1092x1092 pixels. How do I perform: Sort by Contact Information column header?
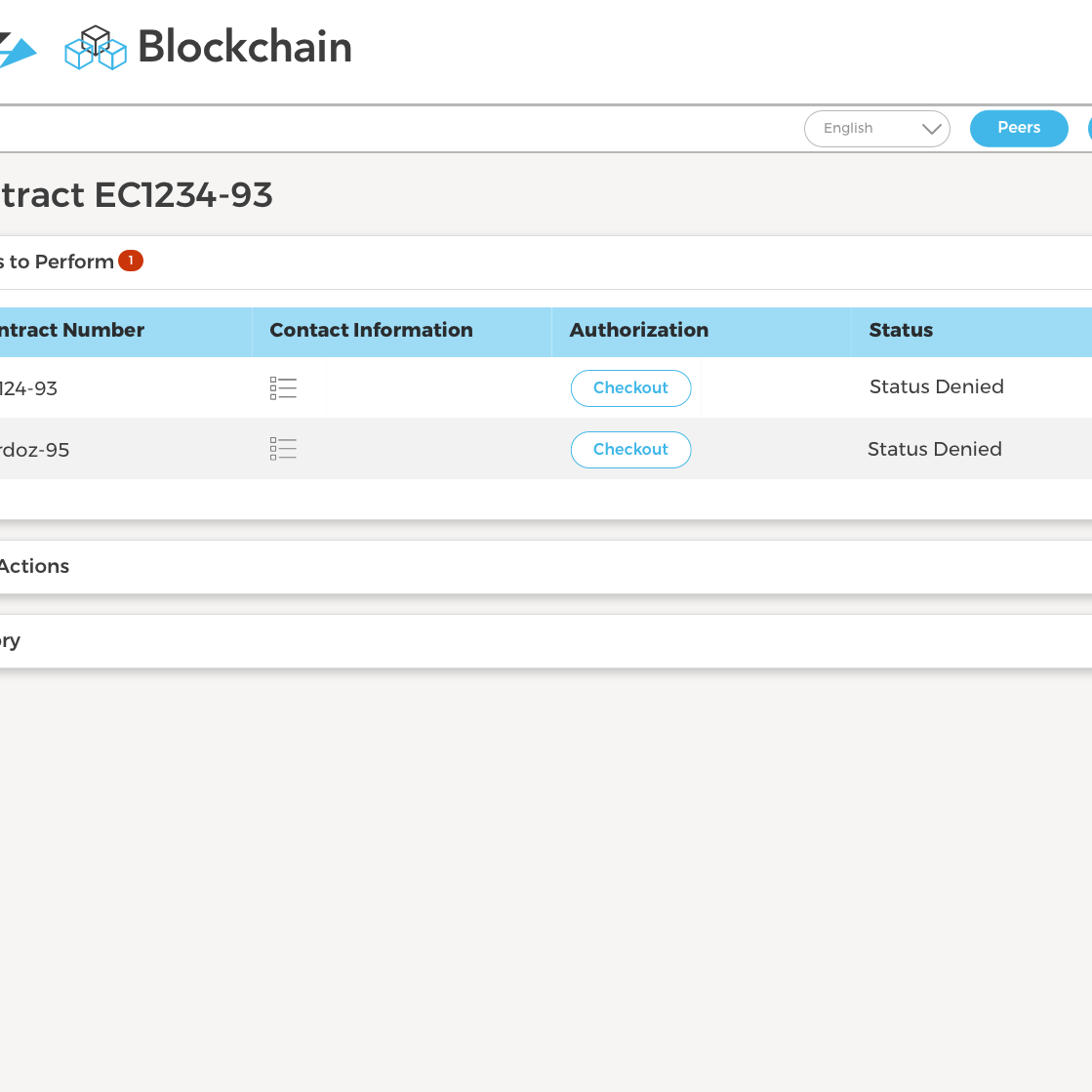pyautogui.click(x=371, y=330)
